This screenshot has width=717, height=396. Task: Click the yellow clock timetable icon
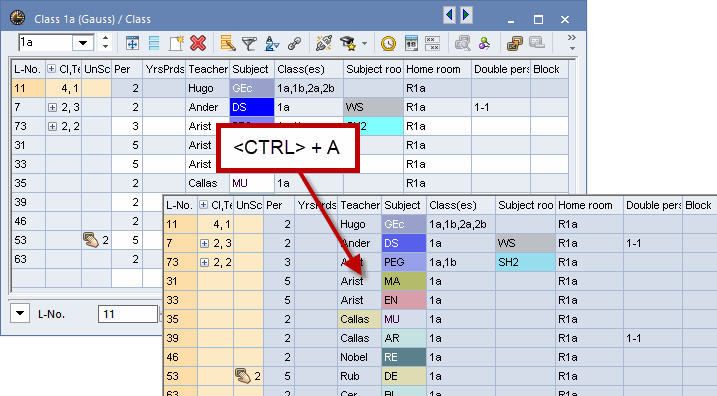(388, 43)
